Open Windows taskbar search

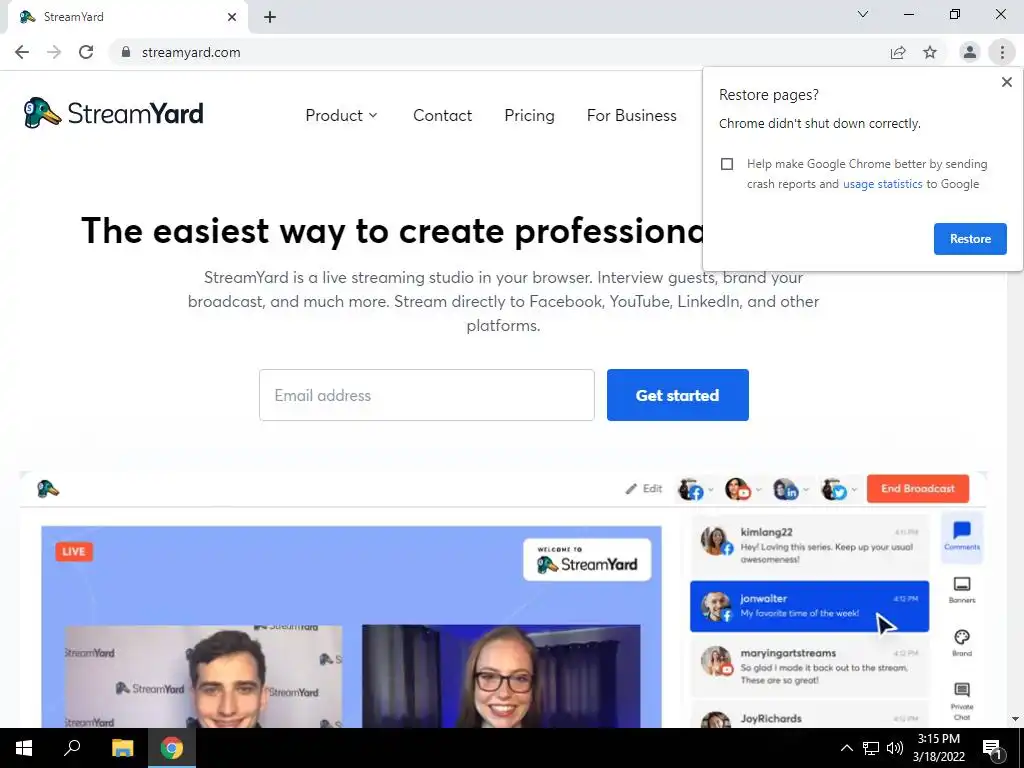tap(72, 748)
